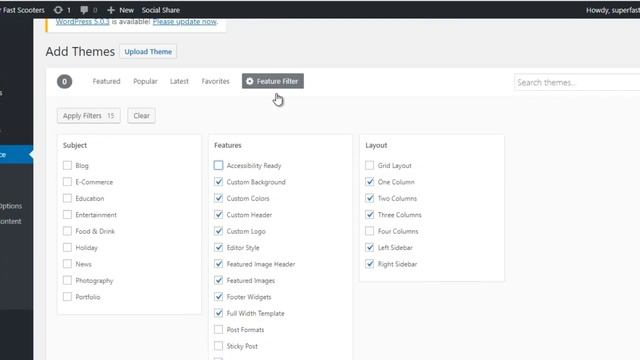The image size is (640, 360).
Task: Check the Post Formats checkbox
Action: coord(218,329)
